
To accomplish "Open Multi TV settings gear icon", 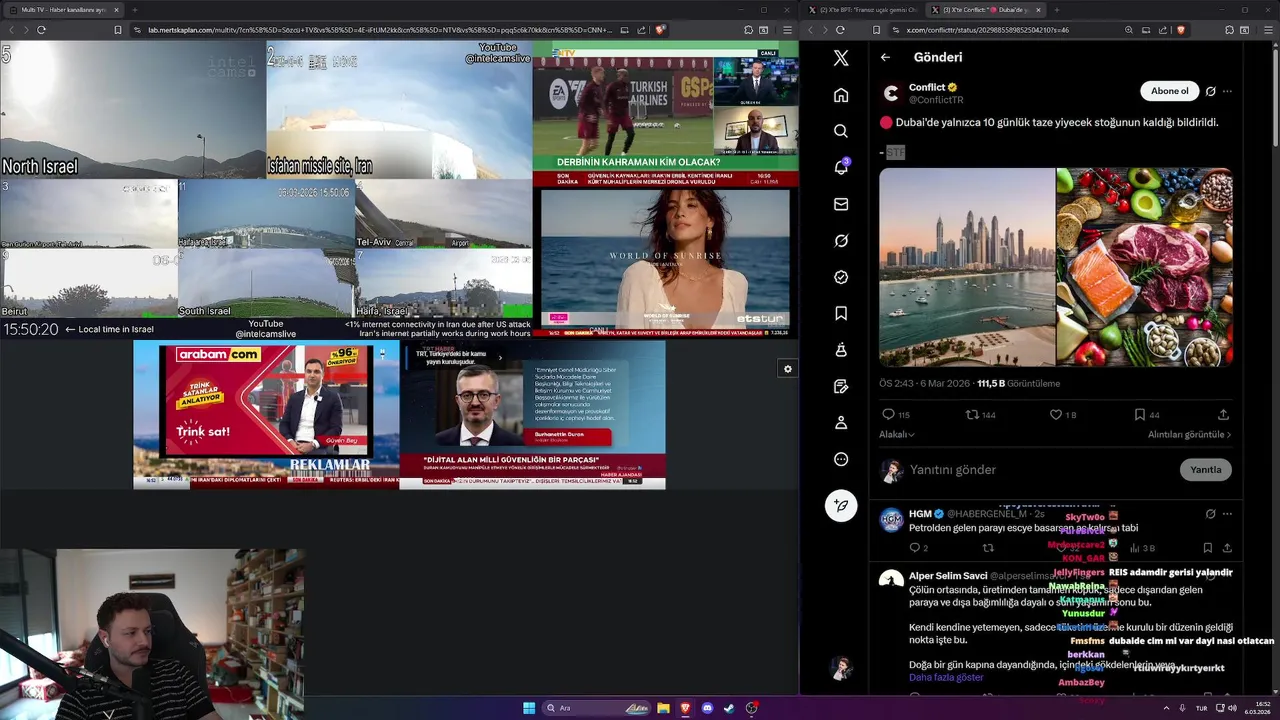I will (787, 369).
